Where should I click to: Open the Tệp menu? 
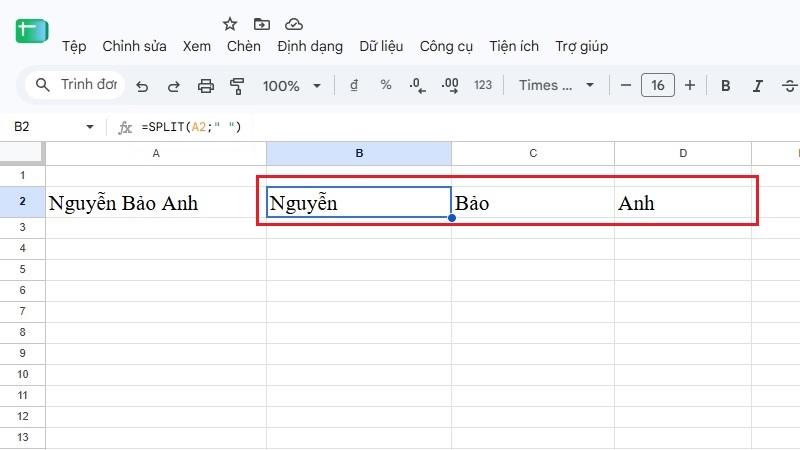(74, 46)
